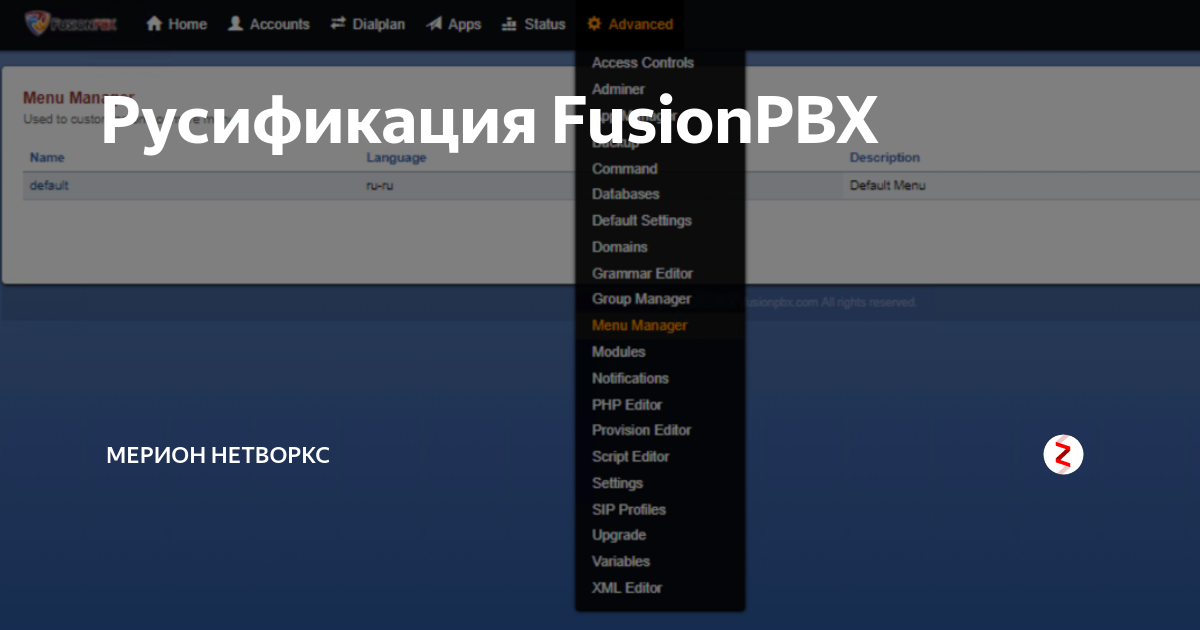Open XML Editor

pyautogui.click(x=626, y=588)
